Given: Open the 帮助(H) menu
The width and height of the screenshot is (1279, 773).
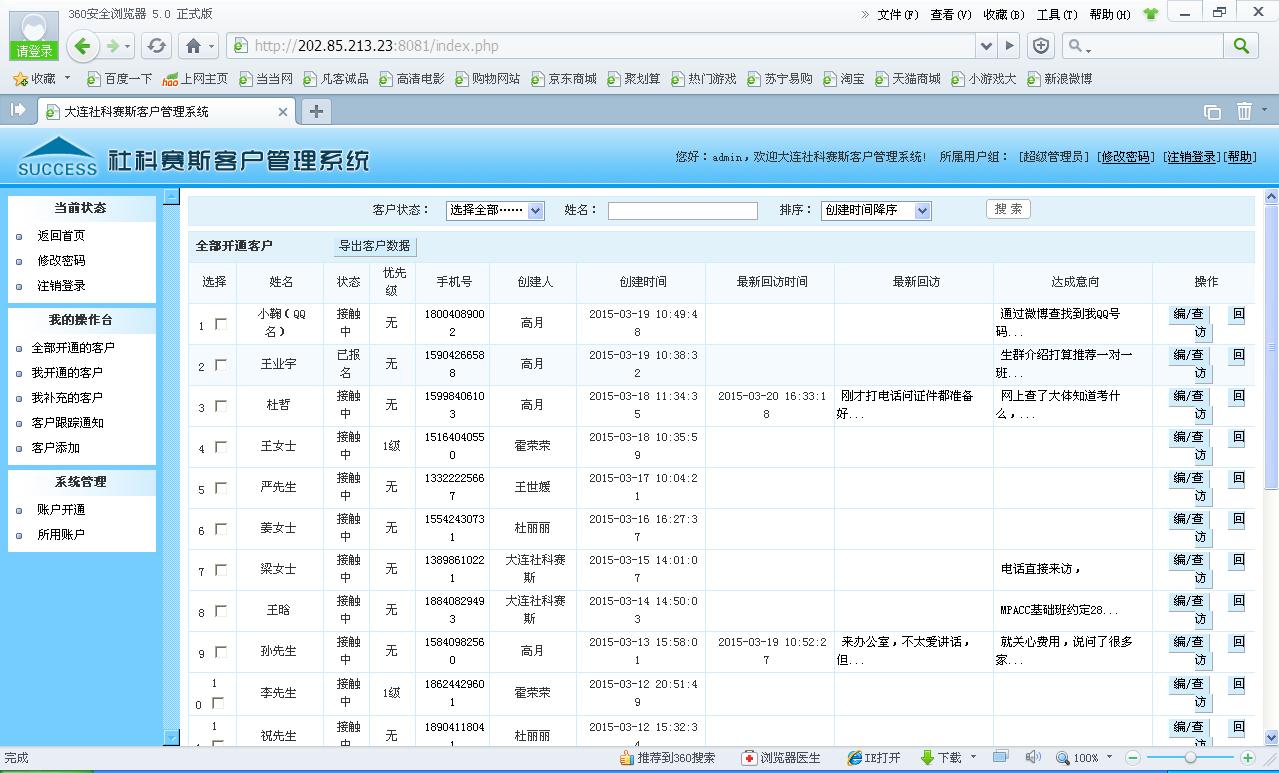Looking at the screenshot, I should (x=1110, y=14).
